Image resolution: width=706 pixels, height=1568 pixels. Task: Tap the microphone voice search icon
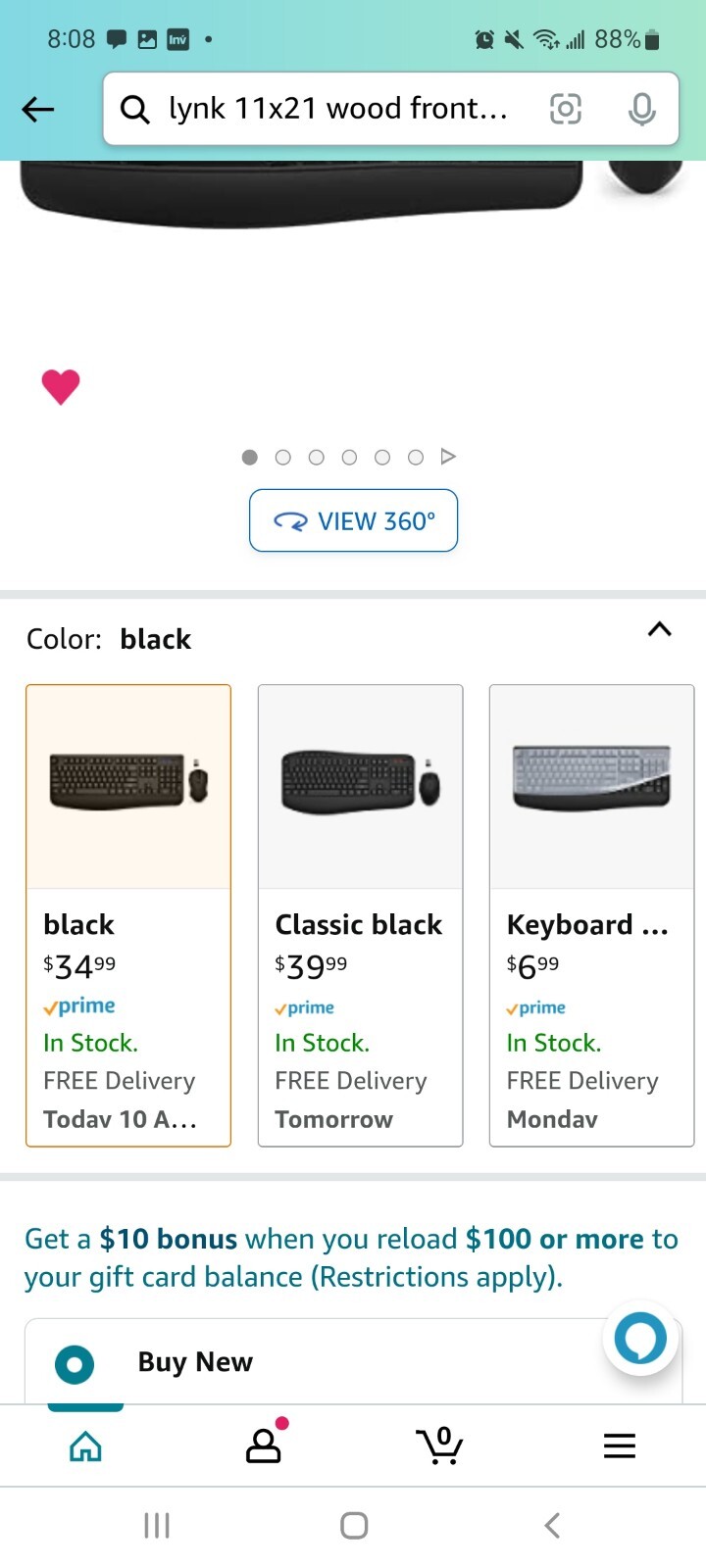(641, 109)
